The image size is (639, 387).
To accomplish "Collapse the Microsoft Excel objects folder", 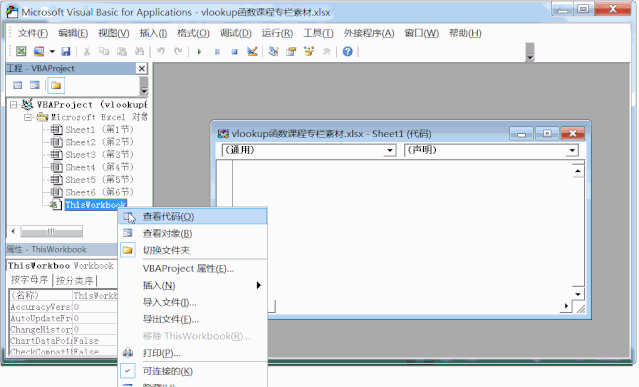I will pyautogui.click(x=28, y=117).
